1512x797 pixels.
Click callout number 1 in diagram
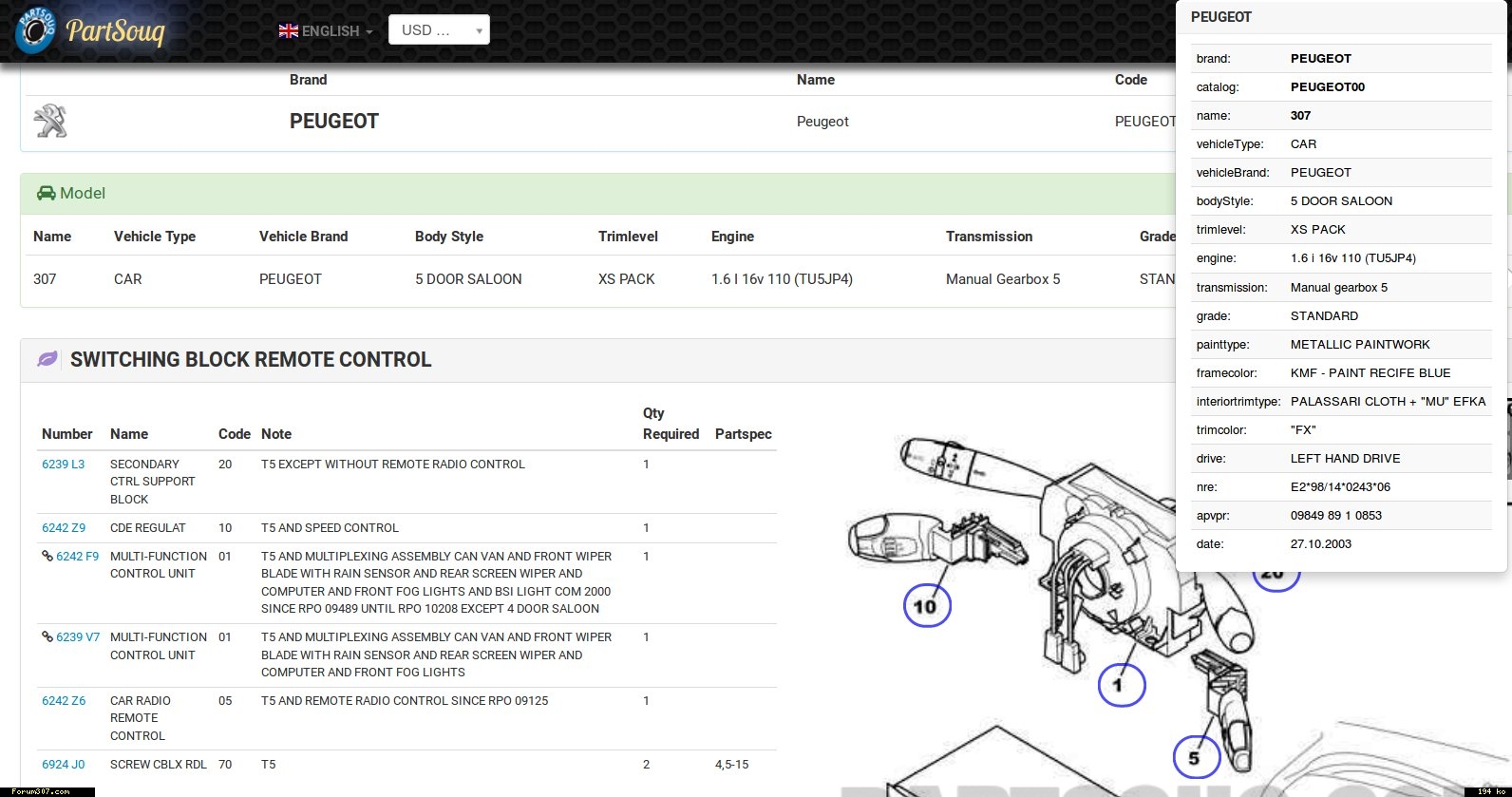point(1121,684)
